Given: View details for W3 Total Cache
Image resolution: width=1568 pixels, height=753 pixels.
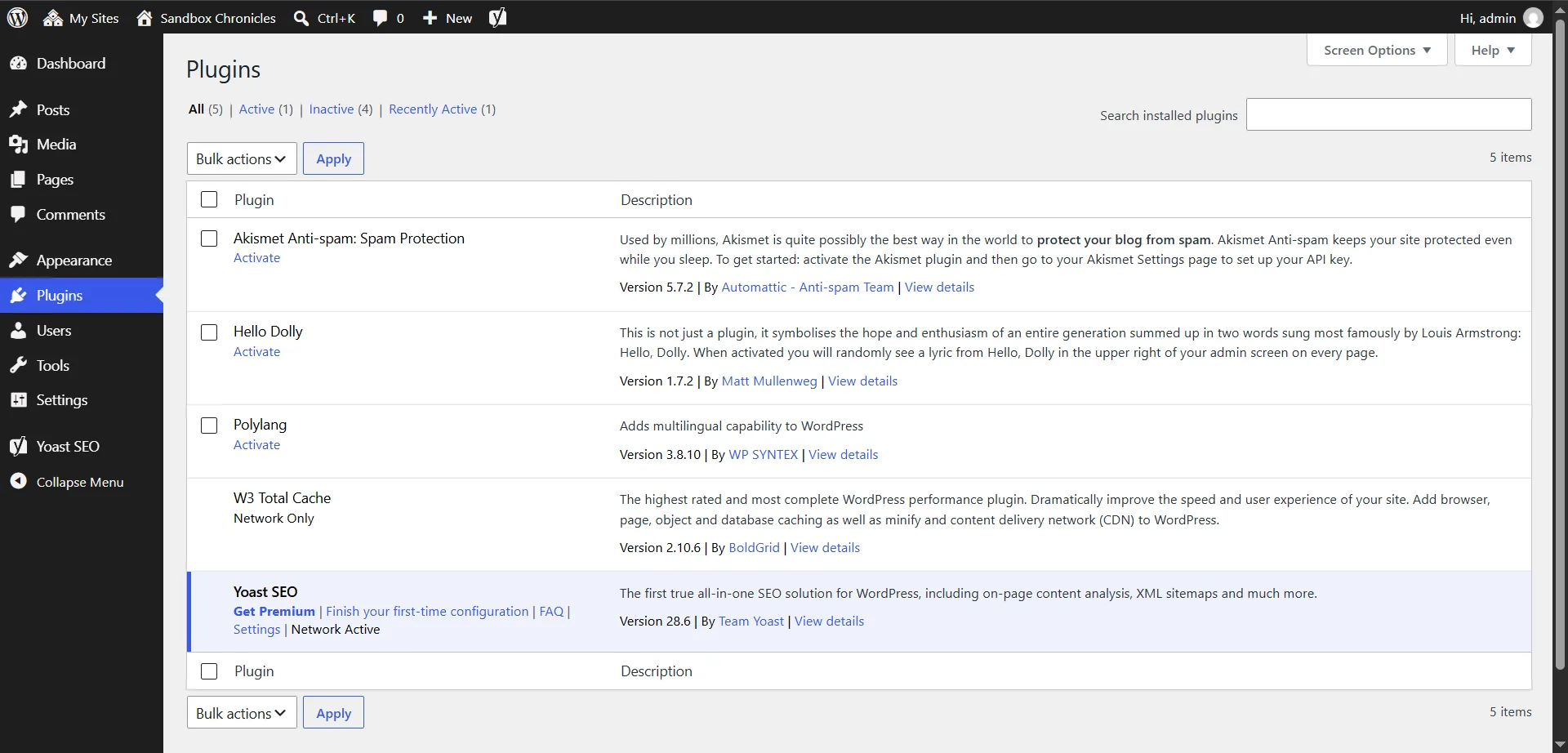Looking at the screenshot, I should coord(825,548).
